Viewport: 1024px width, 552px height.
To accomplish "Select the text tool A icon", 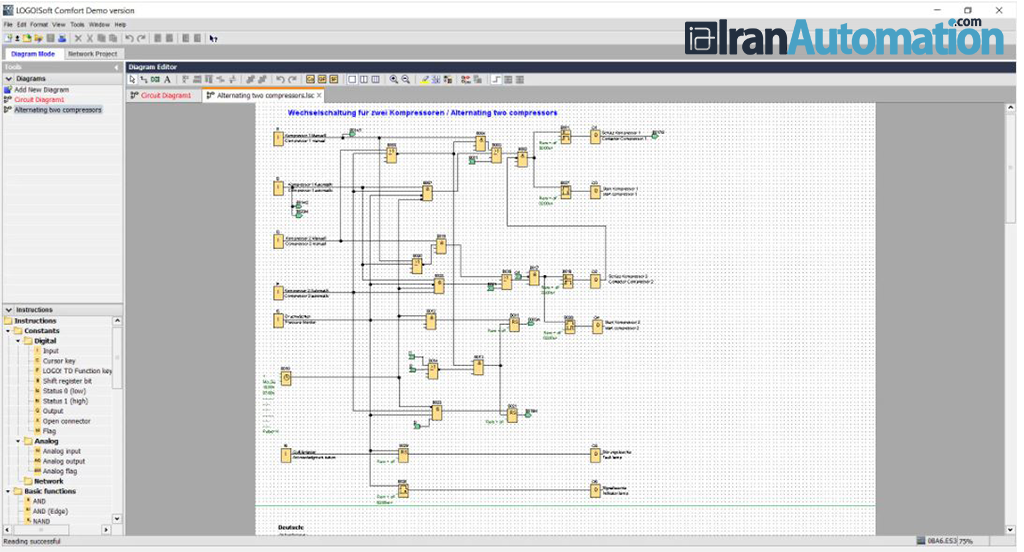I will 167,80.
